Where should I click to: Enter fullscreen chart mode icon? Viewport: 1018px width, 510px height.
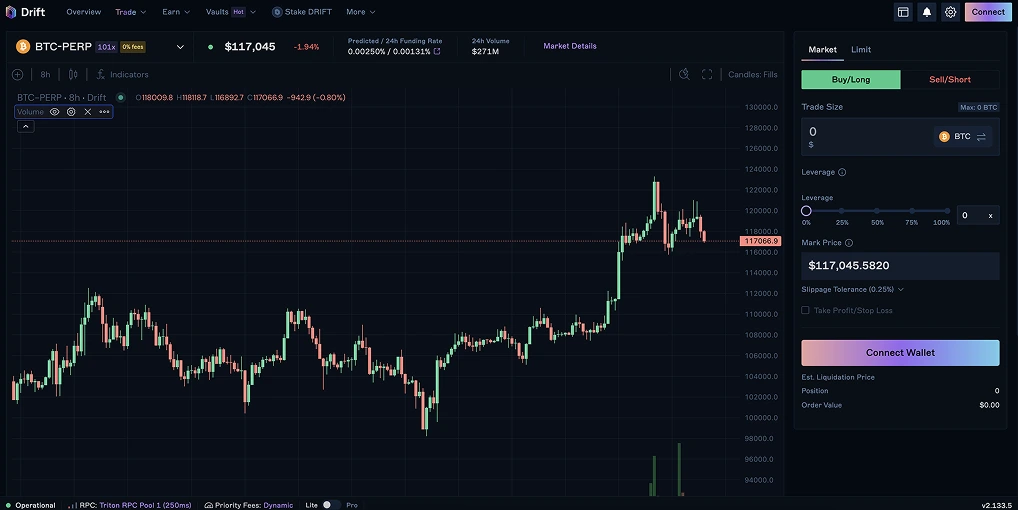707,75
